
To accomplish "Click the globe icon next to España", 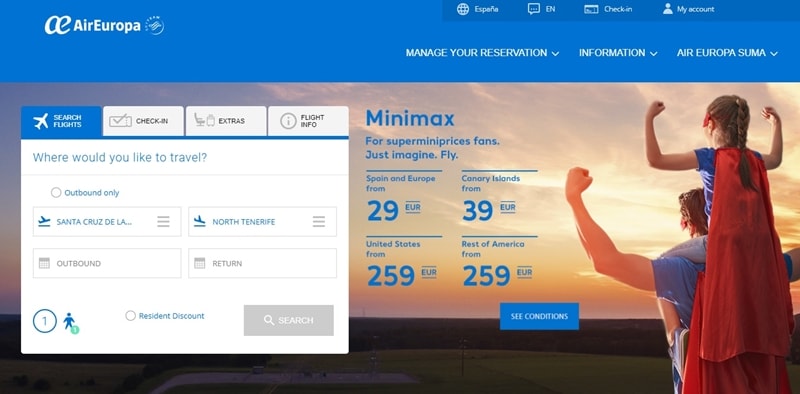I will point(463,9).
